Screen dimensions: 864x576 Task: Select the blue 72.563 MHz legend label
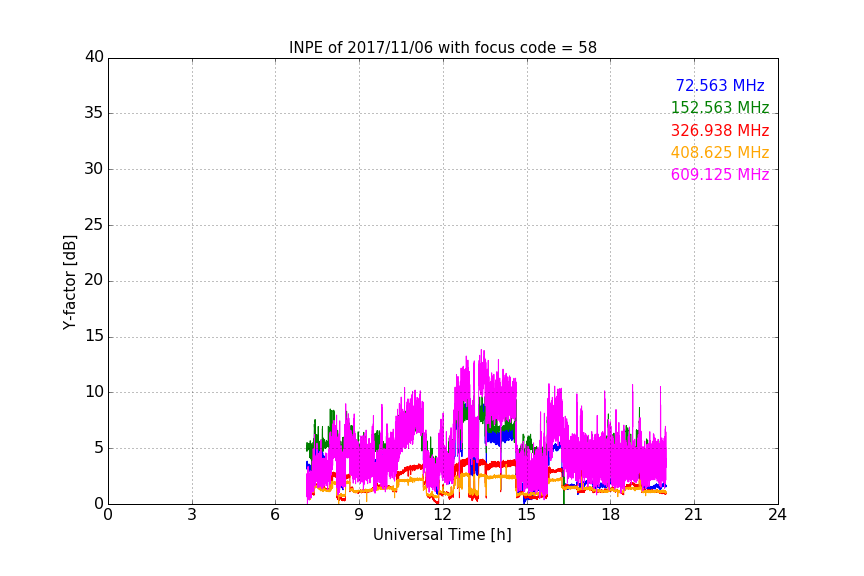pyautogui.click(x=720, y=85)
